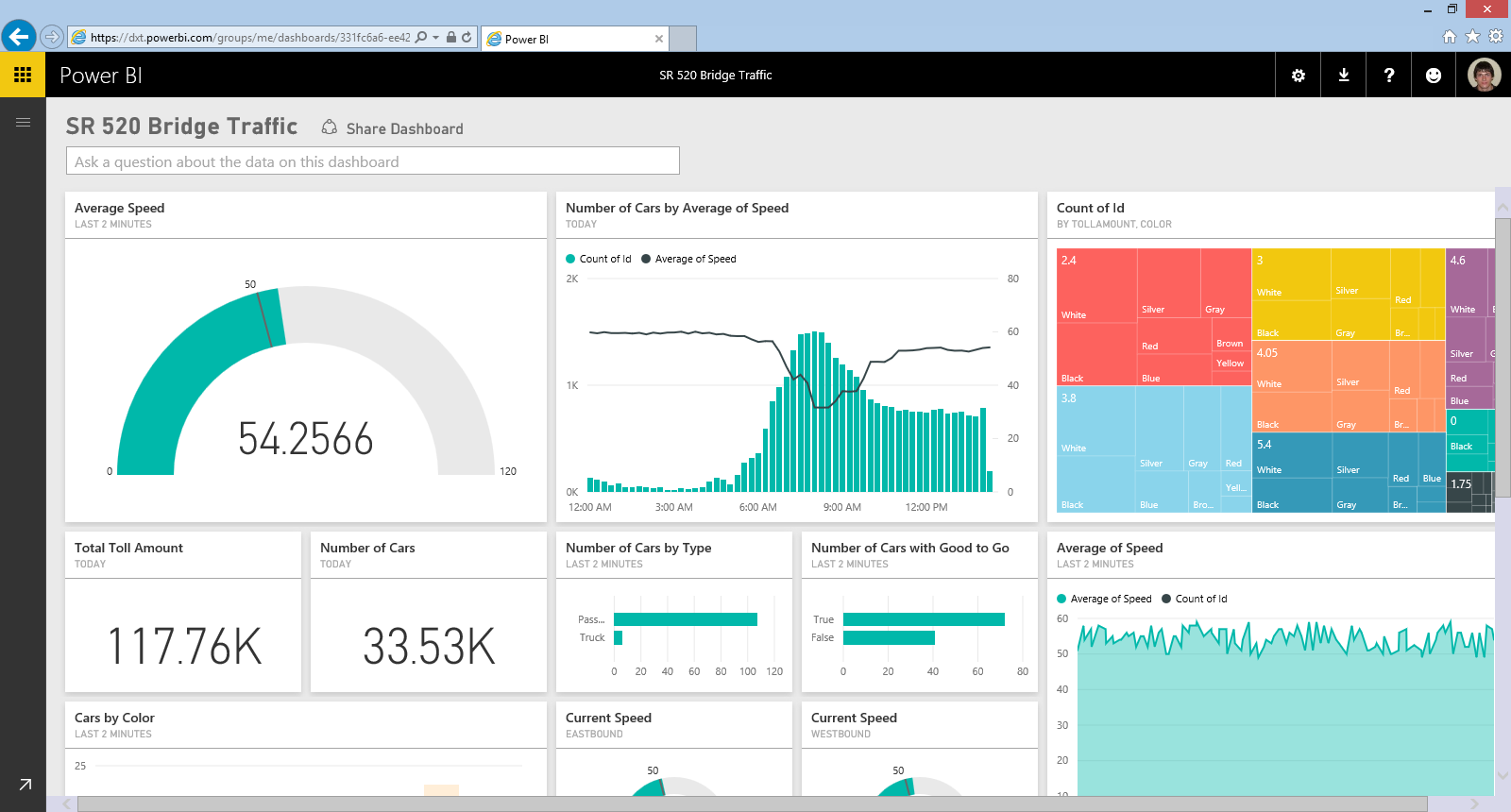
Task: Close the Power BI browser tab
Action: pyautogui.click(x=659, y=39)
